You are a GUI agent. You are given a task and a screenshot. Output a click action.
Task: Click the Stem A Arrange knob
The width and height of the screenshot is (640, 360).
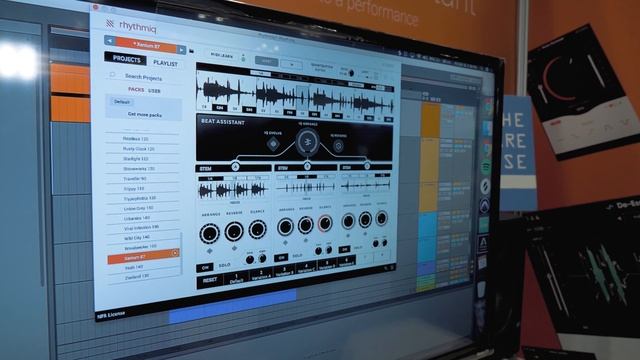tap(209, 233)
